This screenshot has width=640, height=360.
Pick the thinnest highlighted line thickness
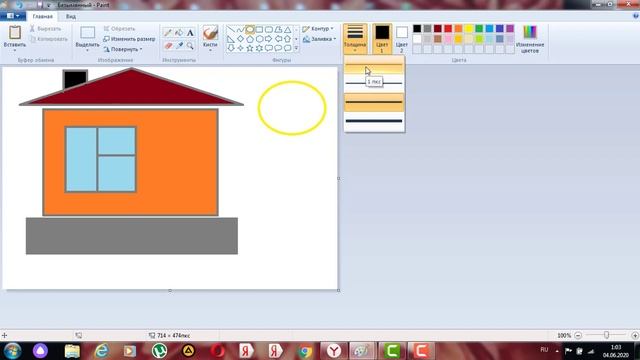coord(374,66)
